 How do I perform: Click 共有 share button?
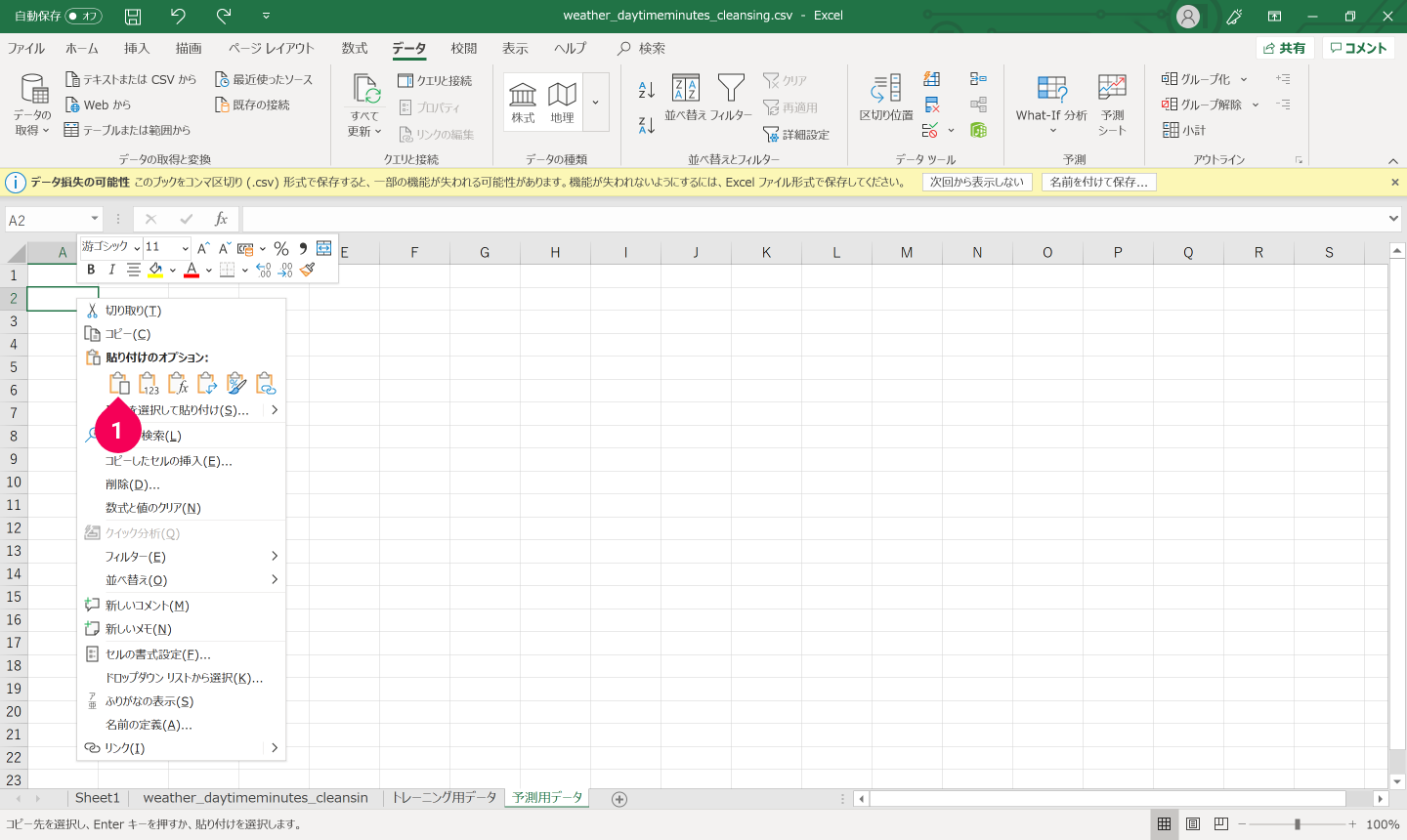pyautogui.click(x=1284, y=48)
